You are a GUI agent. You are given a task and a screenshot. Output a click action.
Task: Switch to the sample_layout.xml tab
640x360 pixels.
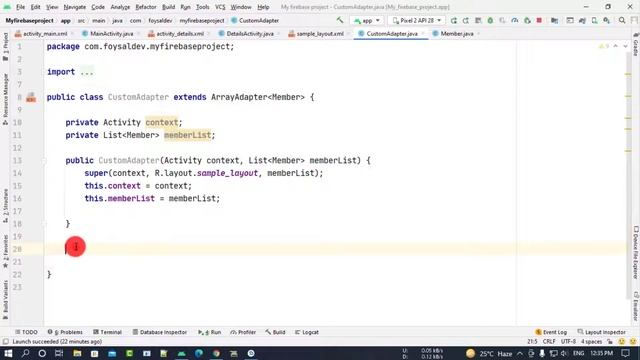click(x=320, y=34)
